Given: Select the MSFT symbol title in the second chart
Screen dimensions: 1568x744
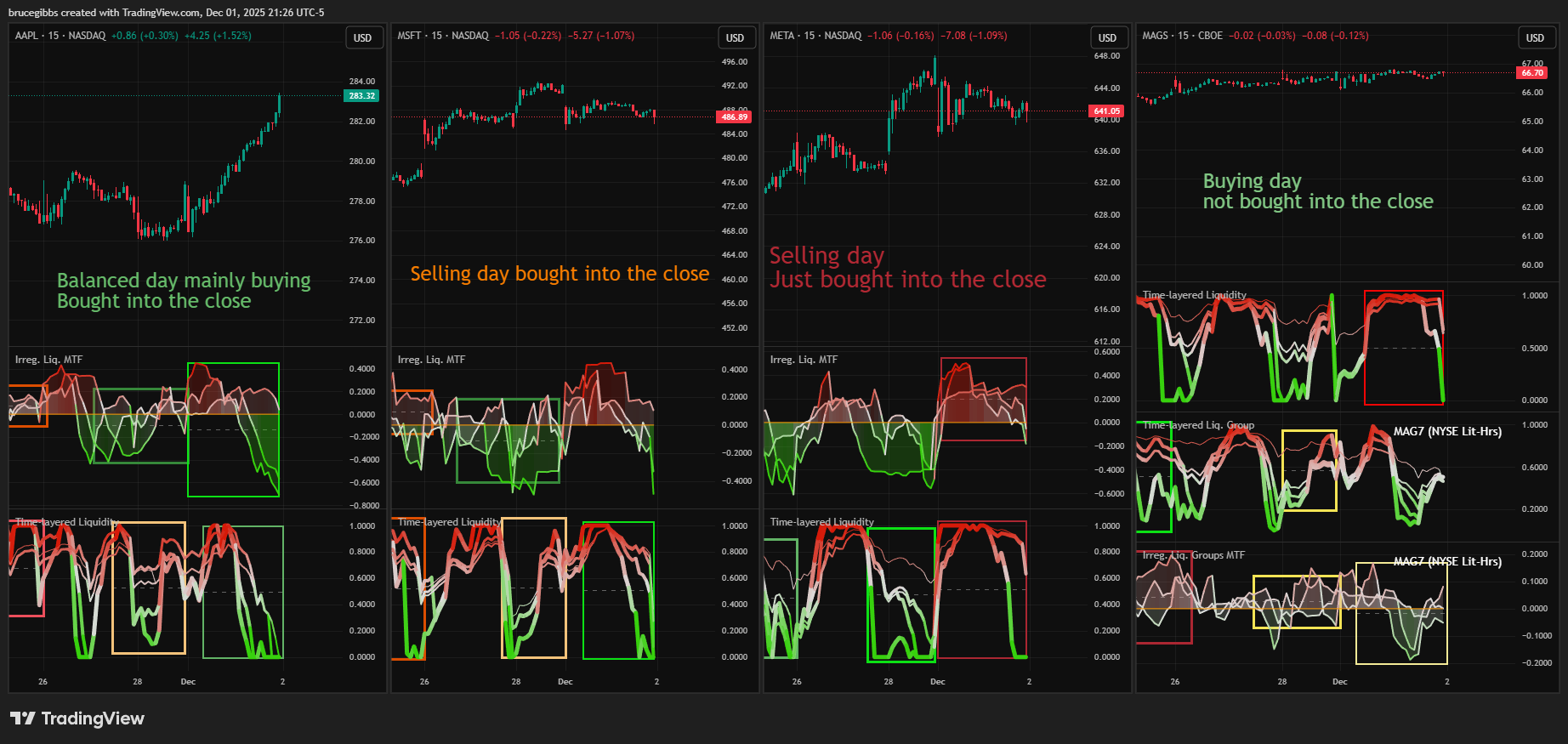Looking at the screenshot, I should [x=409, y=36].
